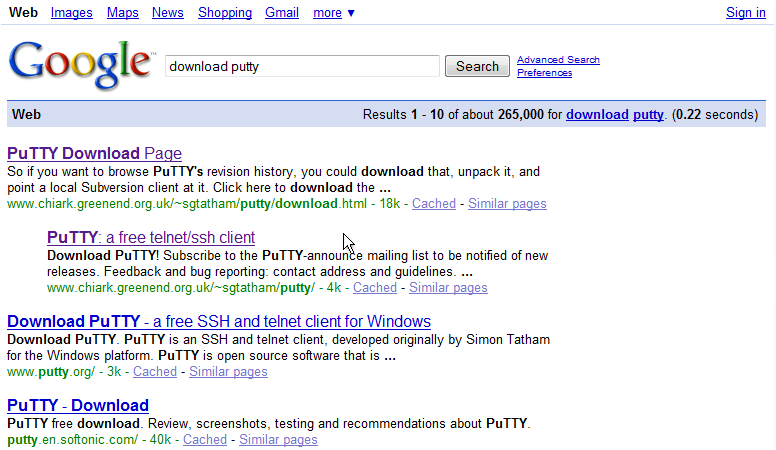View Cached copy of PuTTY Download Page
776x450 pixels.
[x=434, y=203]
